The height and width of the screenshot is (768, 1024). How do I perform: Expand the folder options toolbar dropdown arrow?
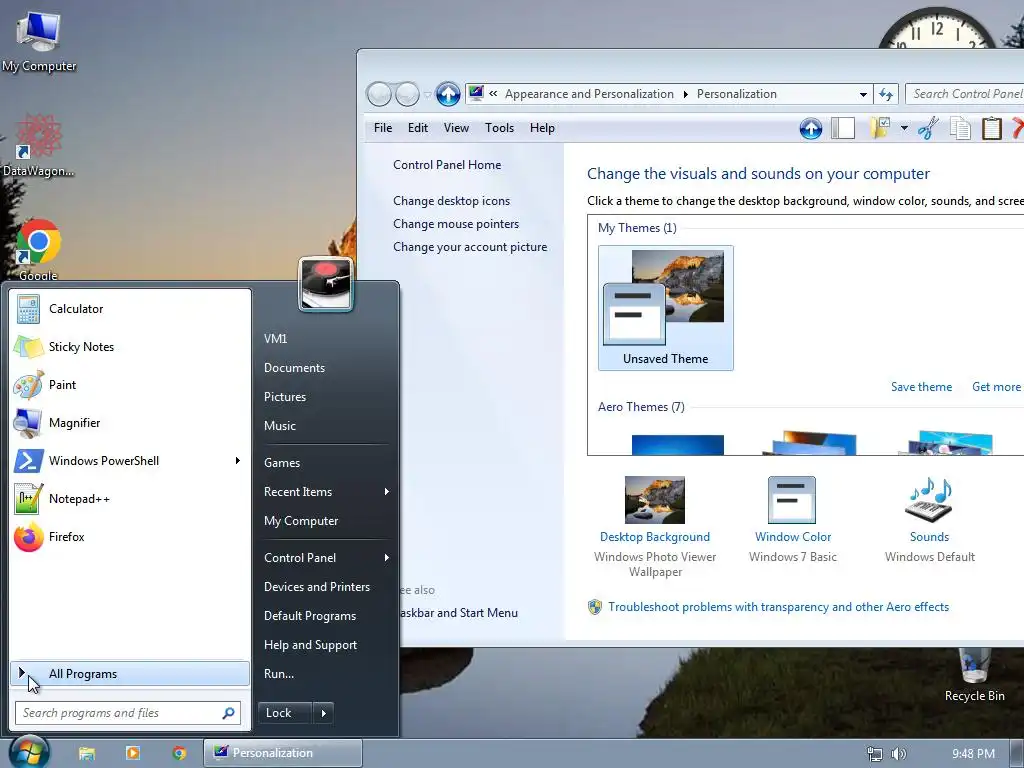coord(904,128)
